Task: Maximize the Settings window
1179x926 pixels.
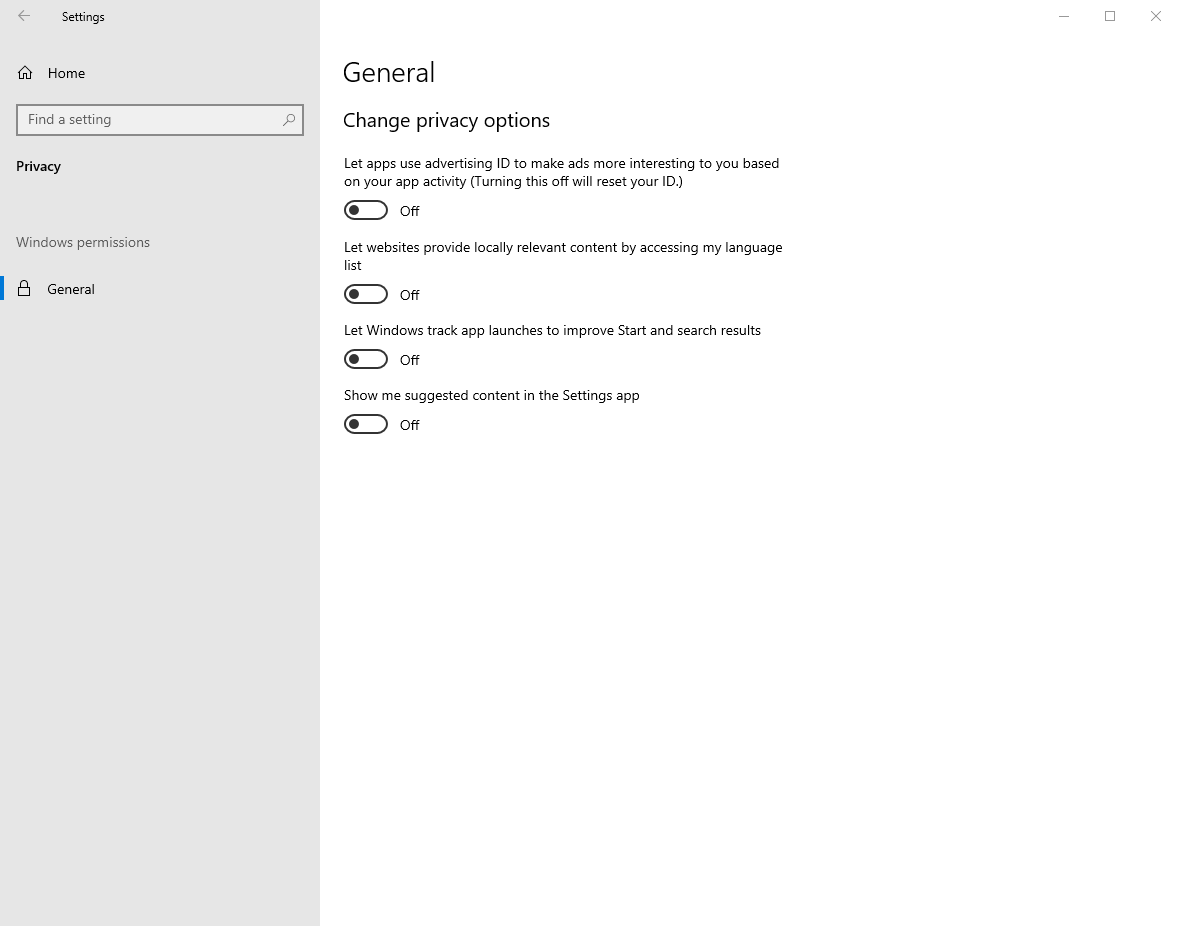Action: (1110, 16)
